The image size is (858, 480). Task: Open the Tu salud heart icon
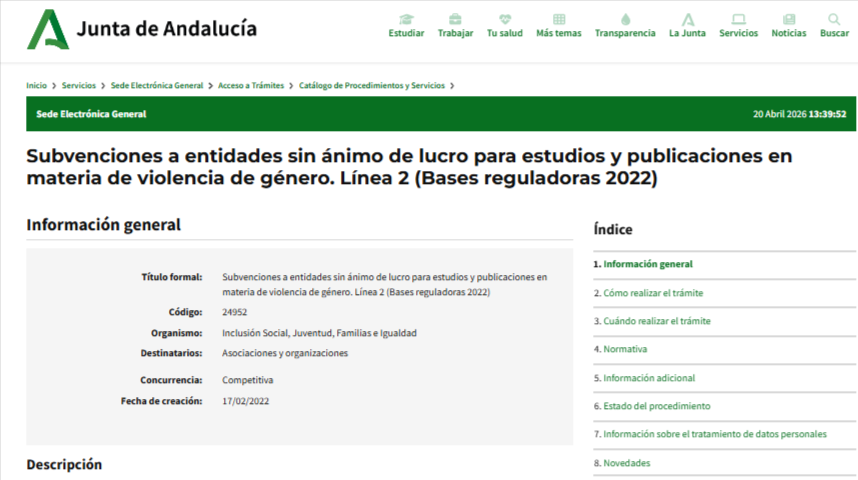point(505,20)
